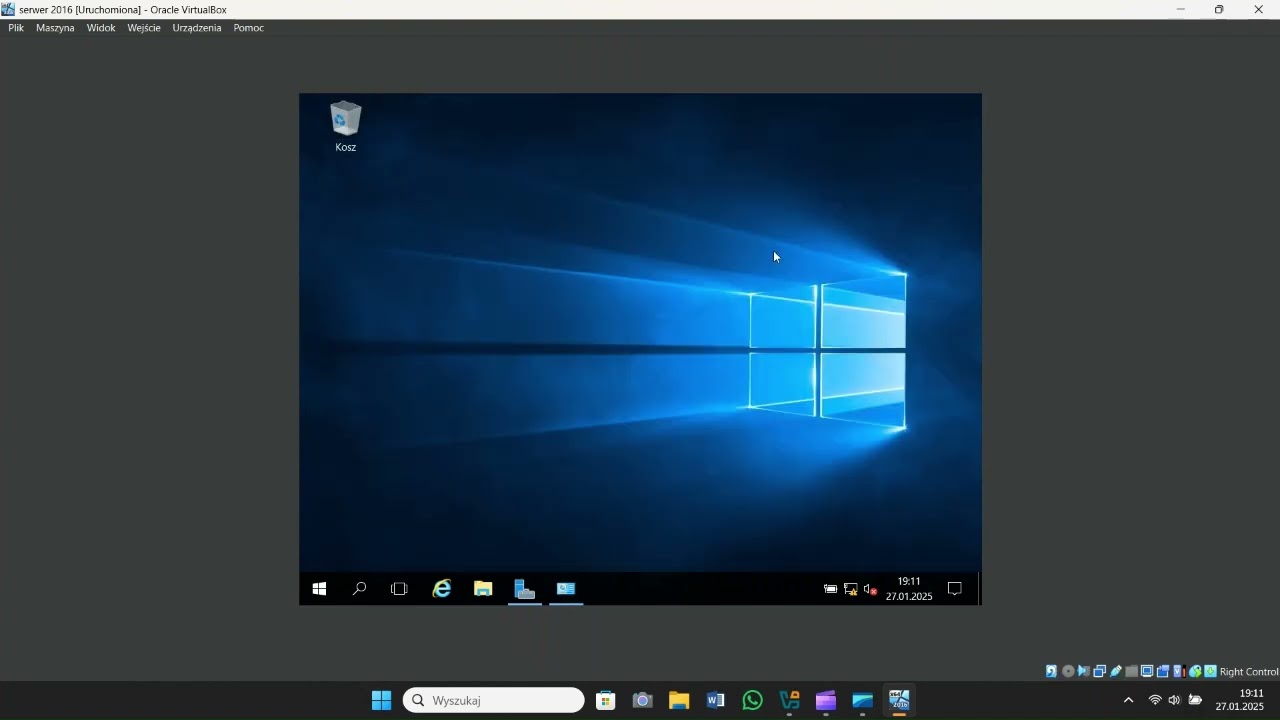The width and height of the screenshot is (1280, 720).
Task: Open Microsoft Store from host taskbar
Action: pyautogui.click(x=606, y=700)
